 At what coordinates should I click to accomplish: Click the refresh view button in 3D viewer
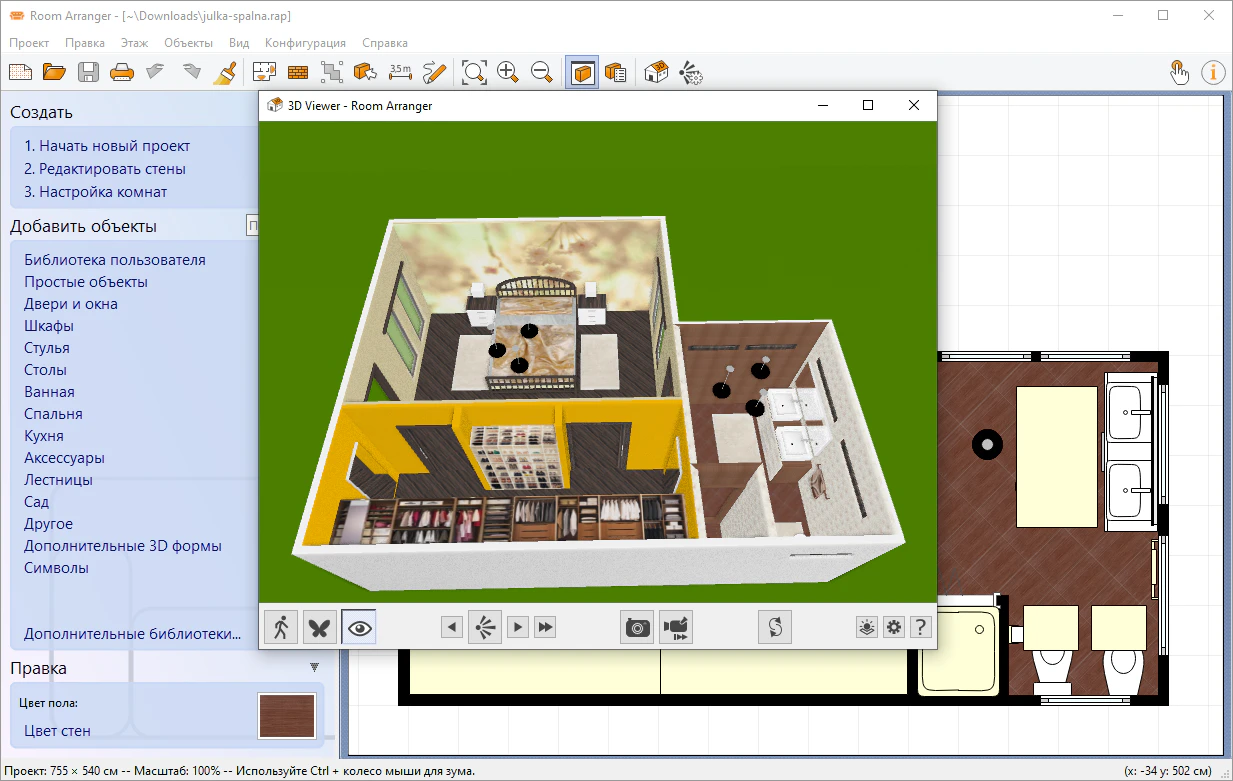click(x=774, y=627)
